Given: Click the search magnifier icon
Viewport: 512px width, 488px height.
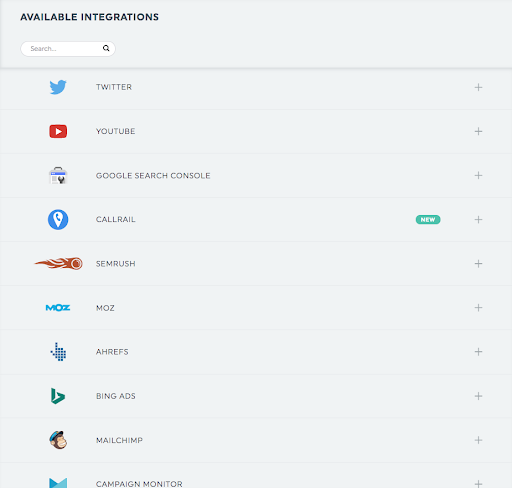Looking at the screenshot, I should pyautogui.click(x=106, y=48).
